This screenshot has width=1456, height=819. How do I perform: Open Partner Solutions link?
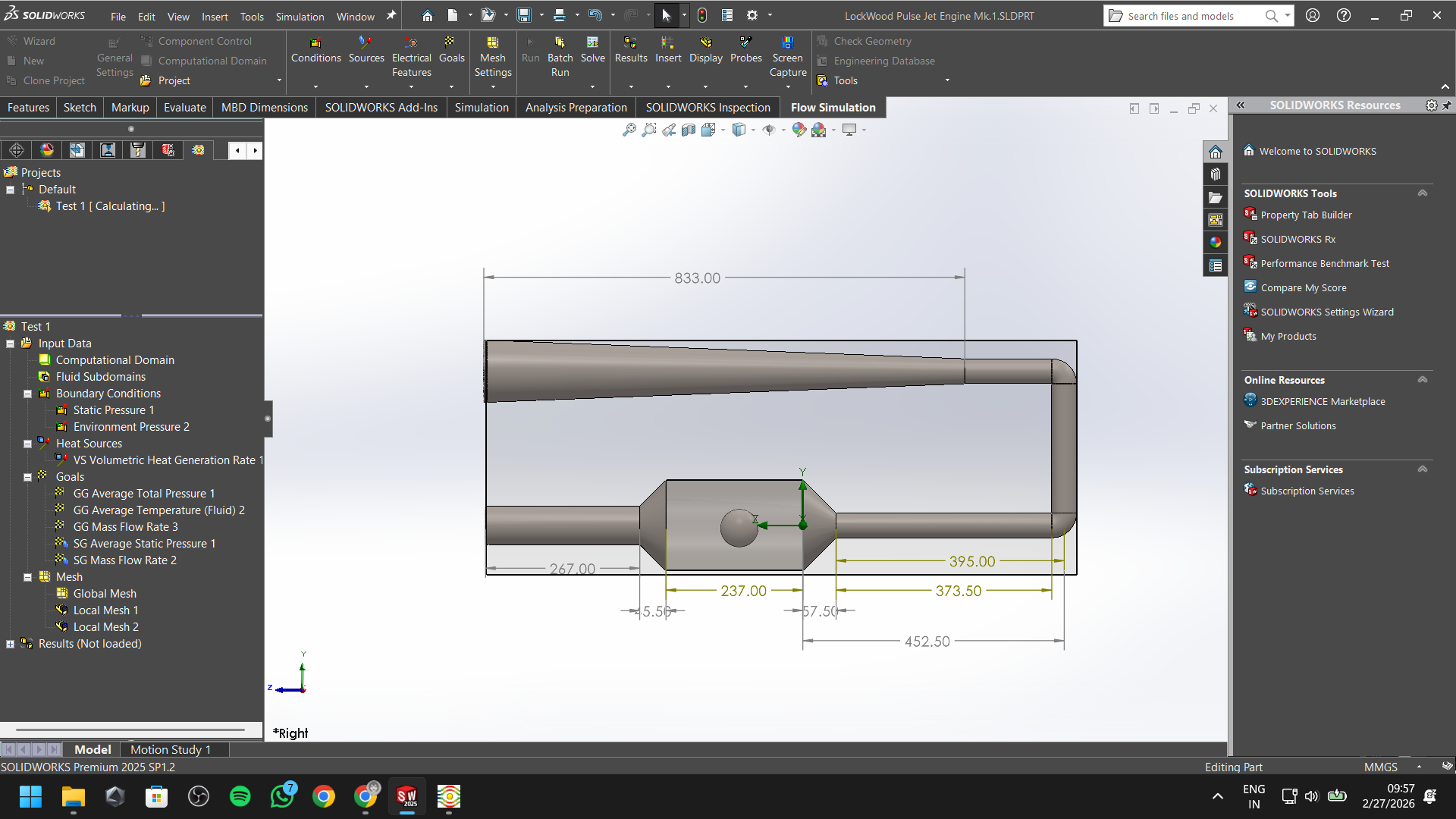pyautogui.click(x=1298, y=426)
